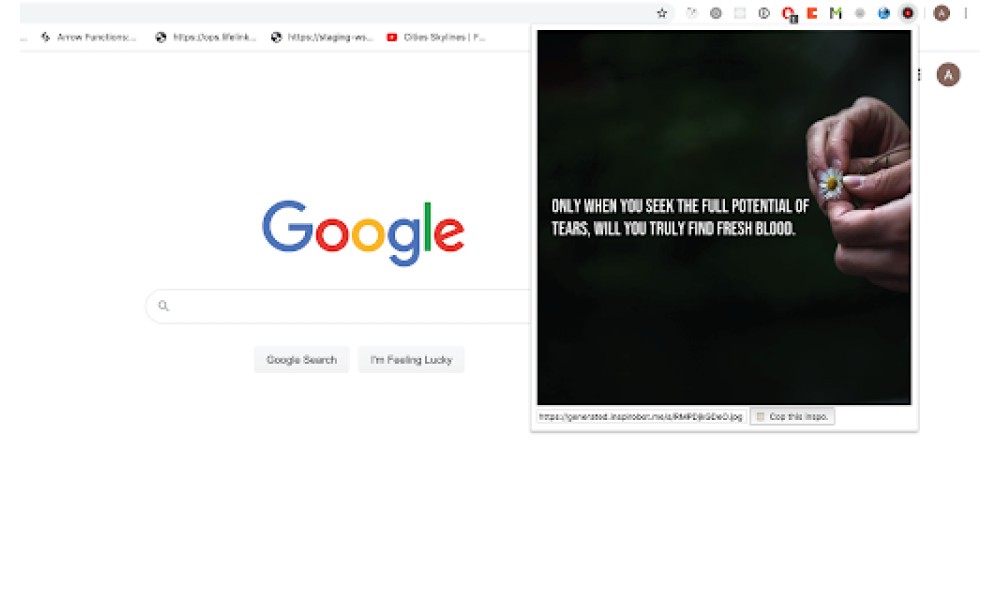Open the https://ops.lifelink bookmark
Screen dimensions: 1000x600
pos(206,37)
